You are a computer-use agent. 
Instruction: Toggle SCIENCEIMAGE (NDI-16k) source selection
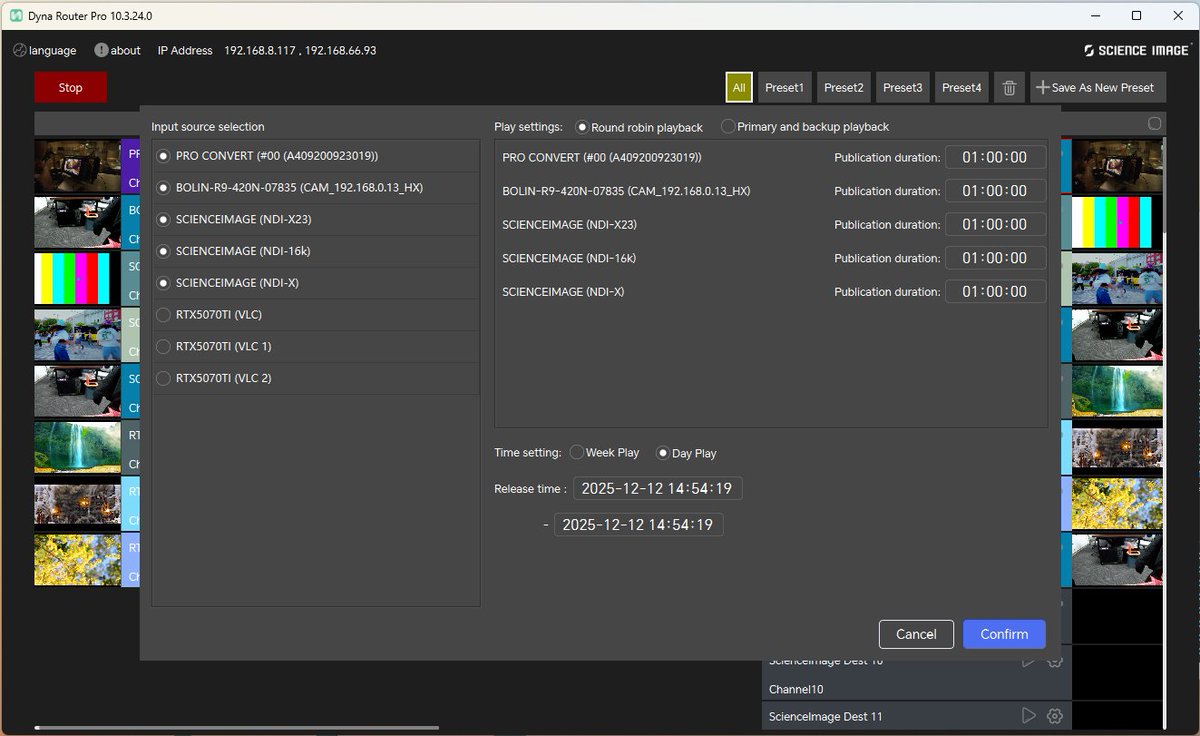point(164,251)
